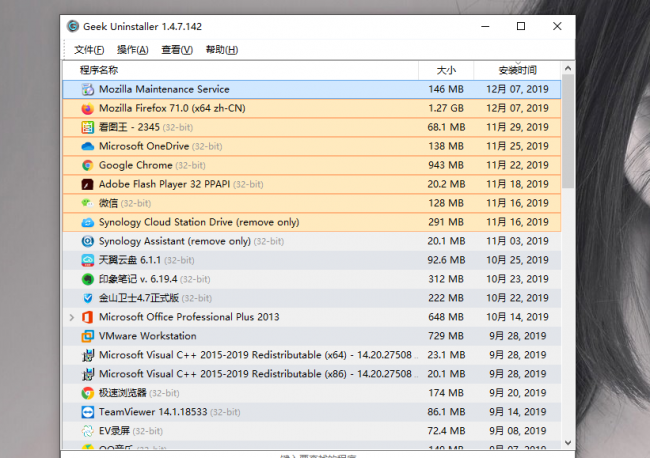The height and width of the screenshot is (458, 650).
Task: Click the 648 MB size value
Action: (446, 317)
